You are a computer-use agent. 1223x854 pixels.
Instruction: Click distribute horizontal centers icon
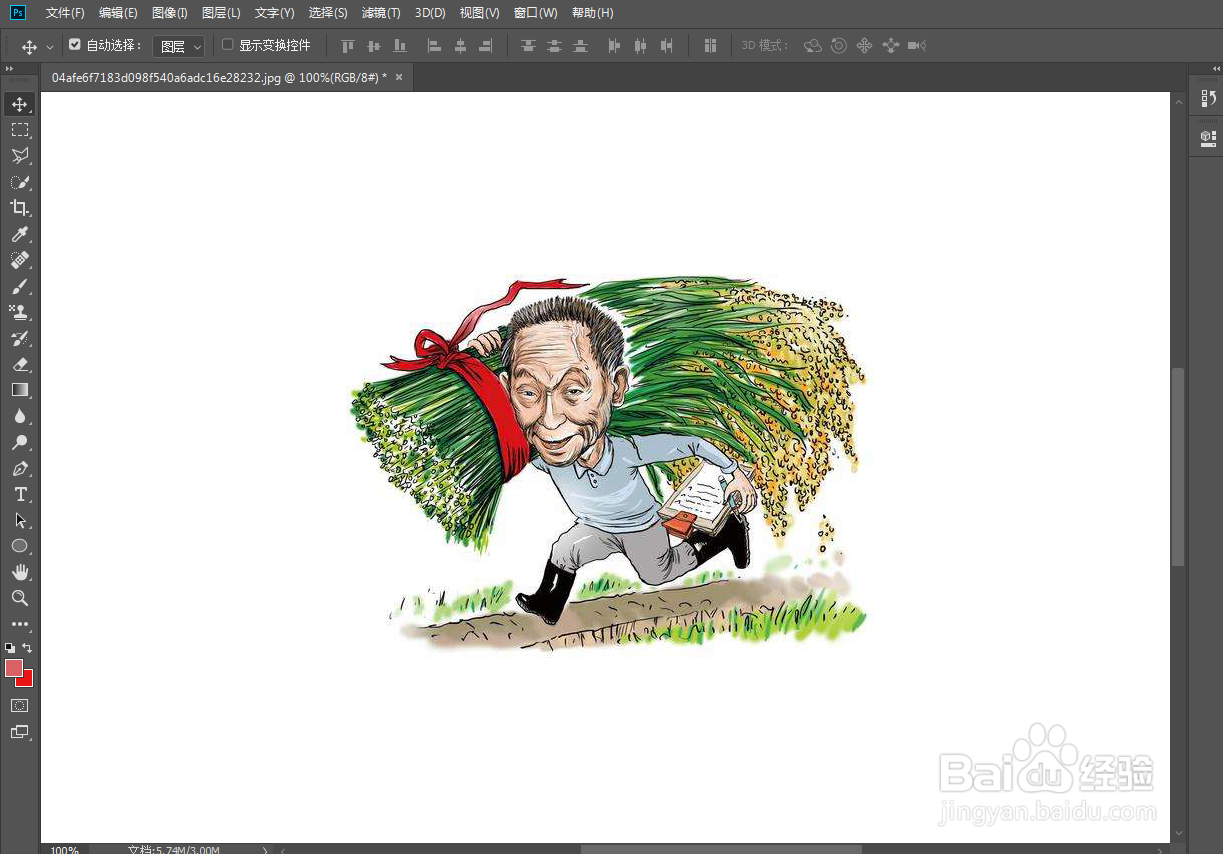[640, 46]
